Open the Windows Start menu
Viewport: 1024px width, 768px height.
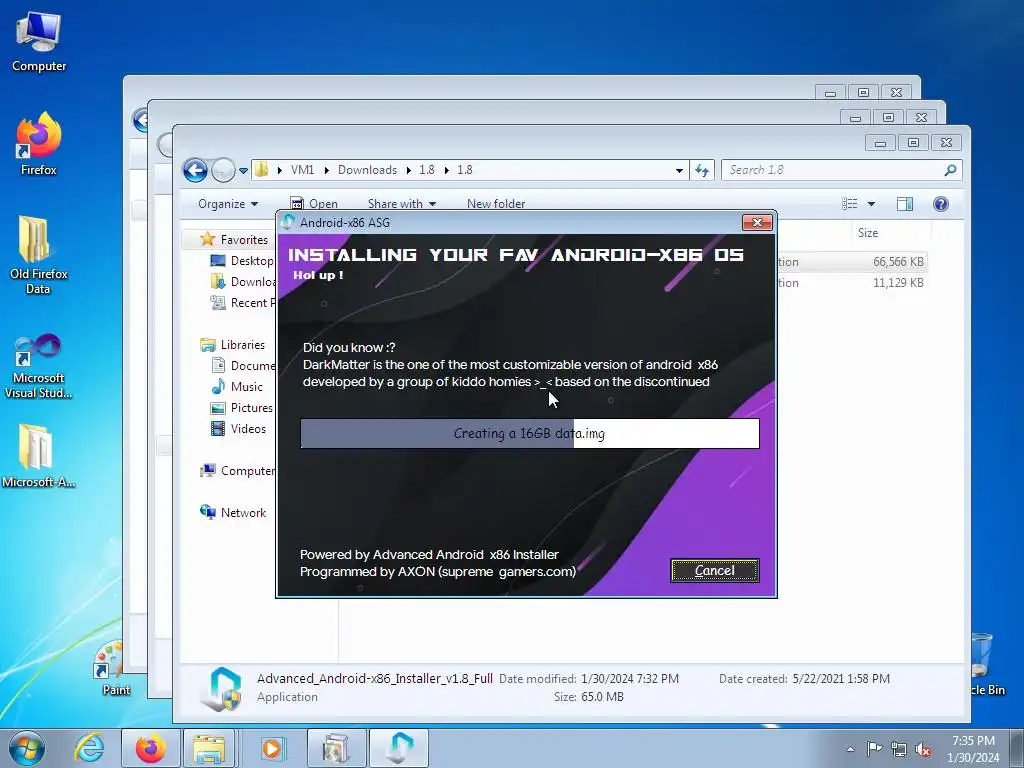click(x=26, y=748)
